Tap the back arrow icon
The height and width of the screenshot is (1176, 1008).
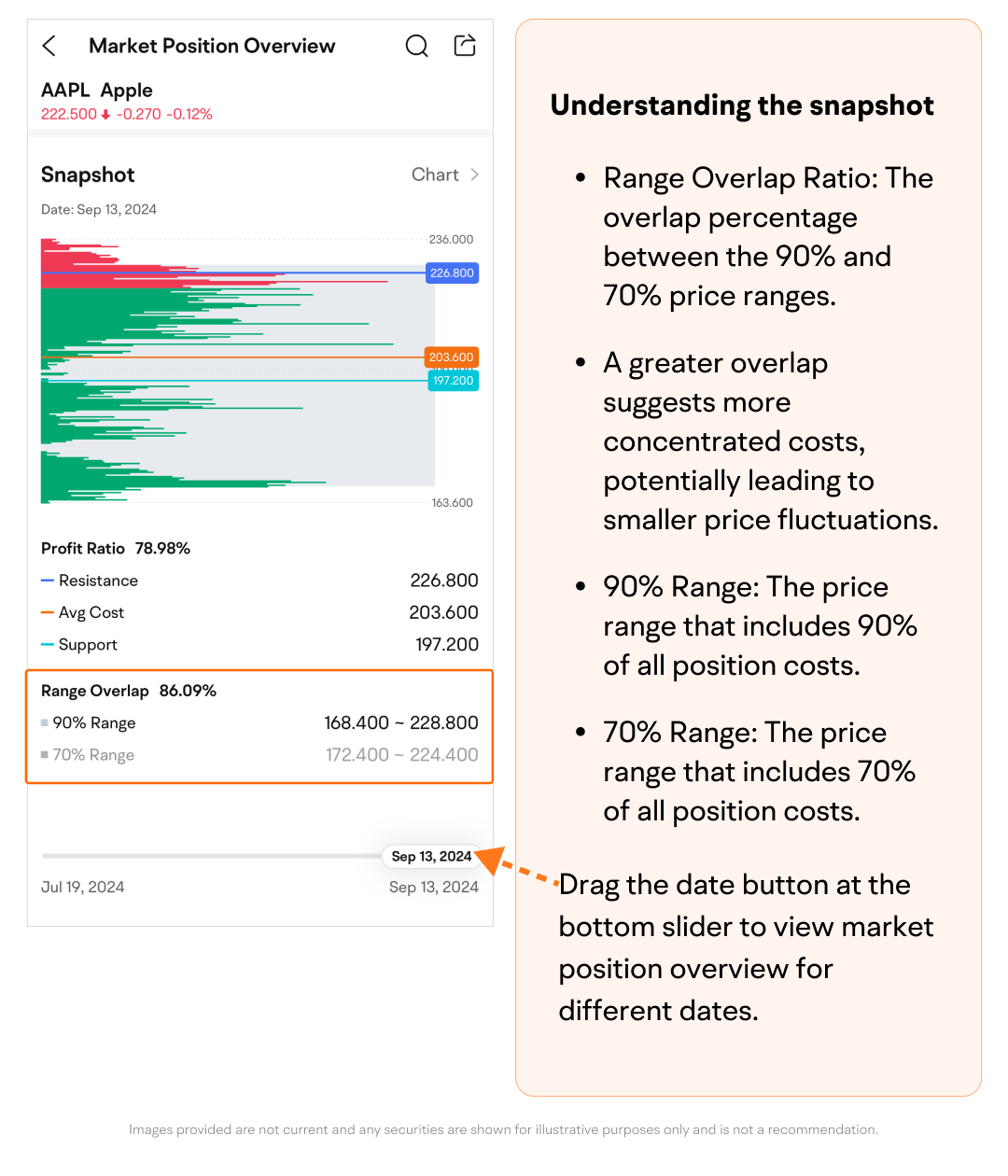pyautogui.click(x=49, y=46)
